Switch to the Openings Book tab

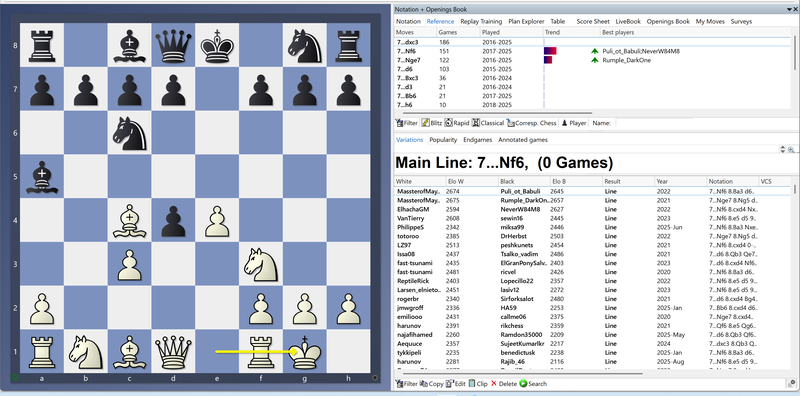[x=668, y=21]
